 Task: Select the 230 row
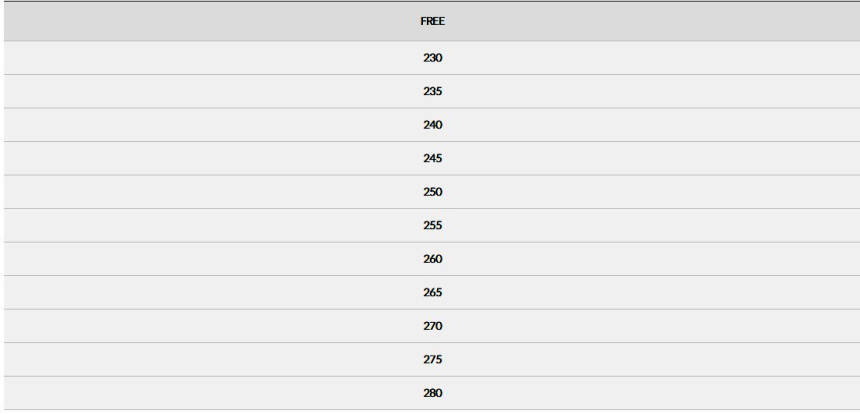(x=432, y=58)
